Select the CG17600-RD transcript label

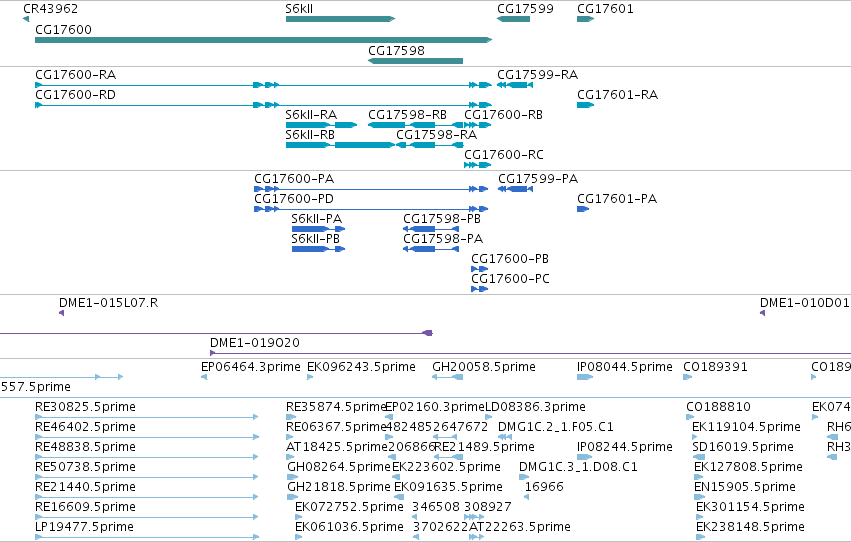pyautogui.click(x=75, y=95)
